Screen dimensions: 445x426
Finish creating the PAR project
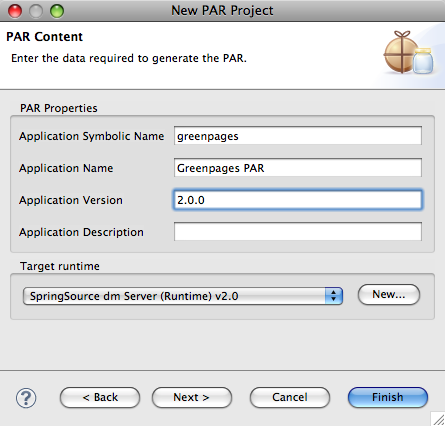pos(388,397)
